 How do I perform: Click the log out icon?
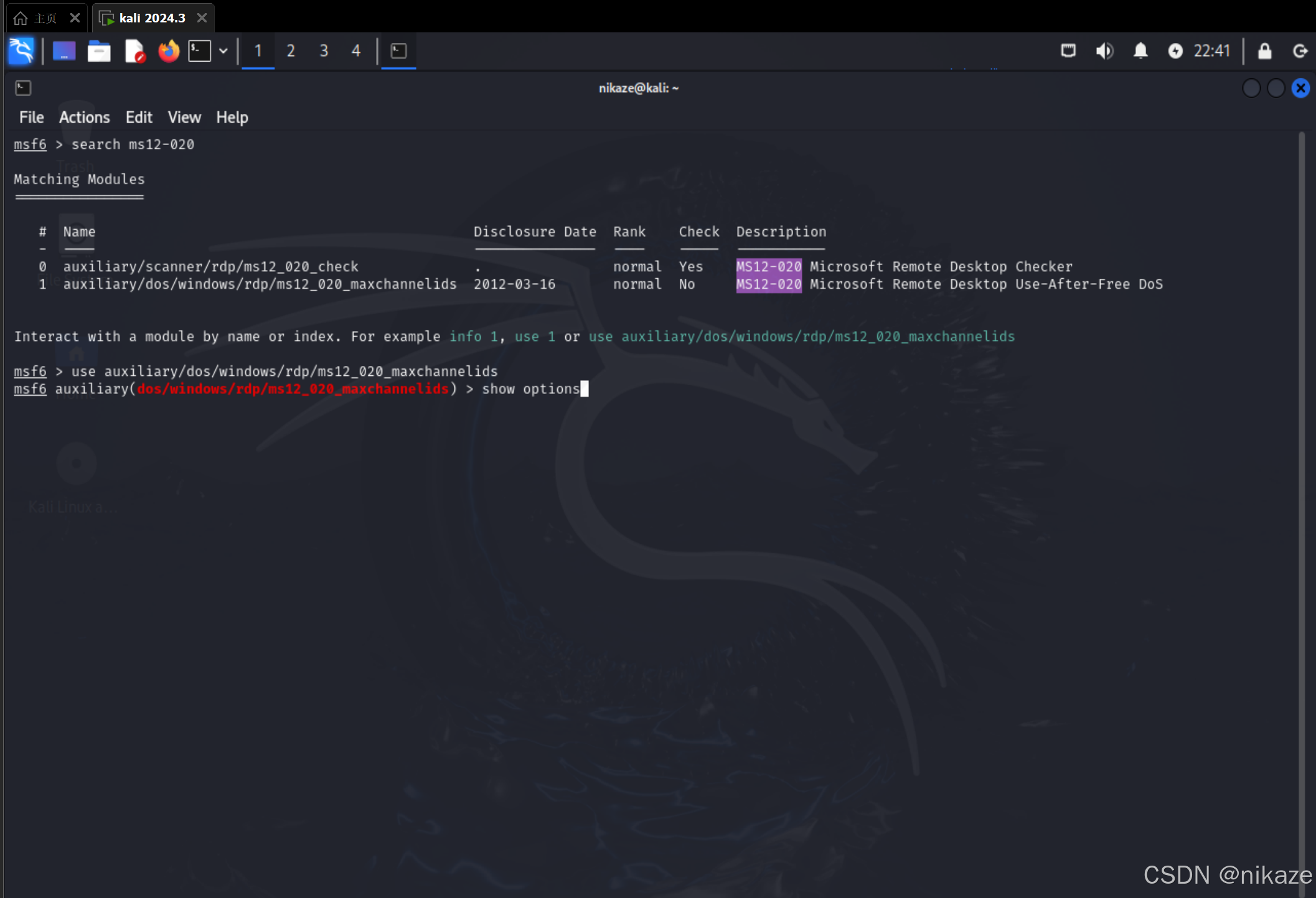[x=1300, y=51]
